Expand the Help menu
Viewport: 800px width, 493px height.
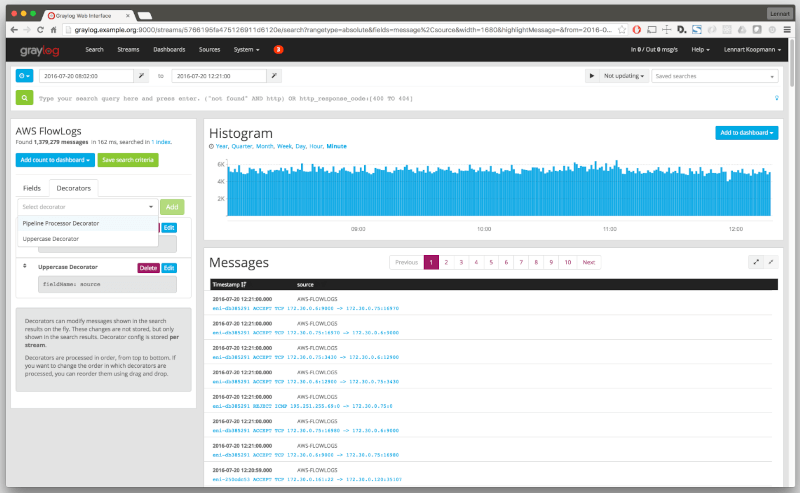coord(700,50)
